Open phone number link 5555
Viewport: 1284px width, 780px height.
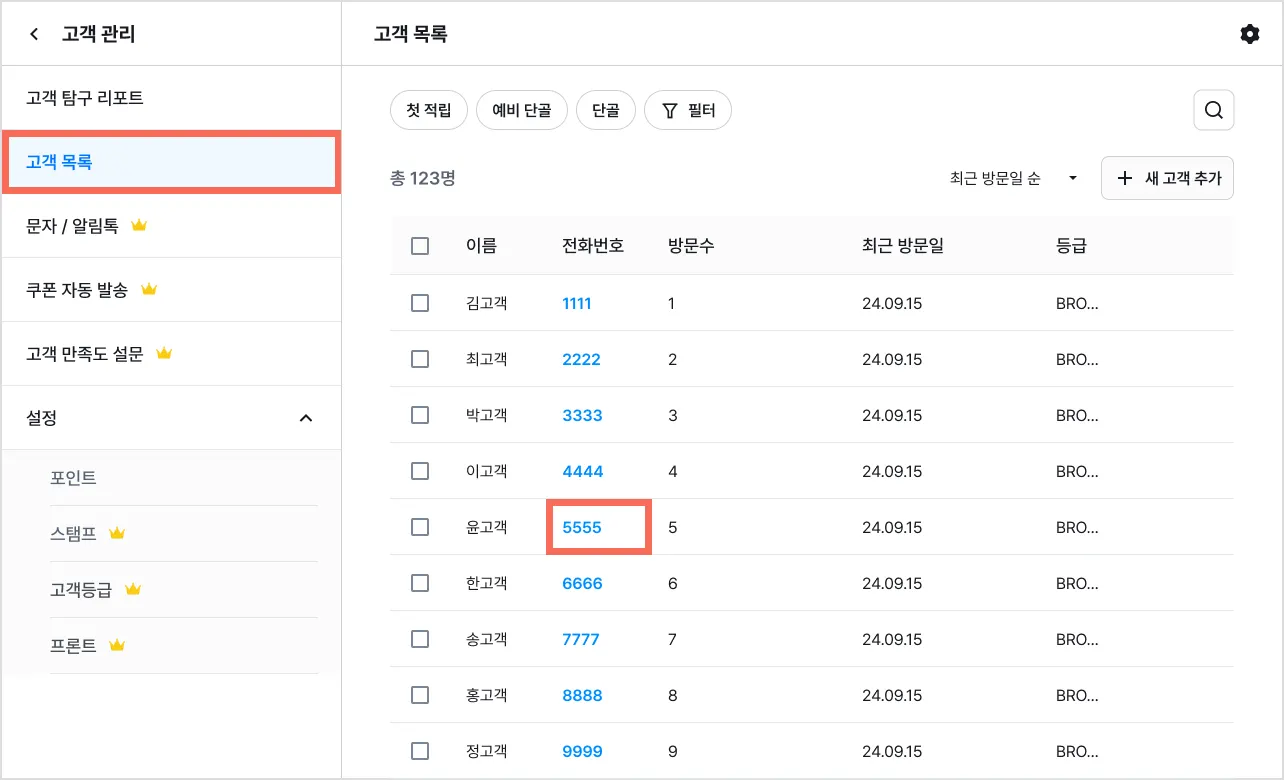tap(582, 527)
